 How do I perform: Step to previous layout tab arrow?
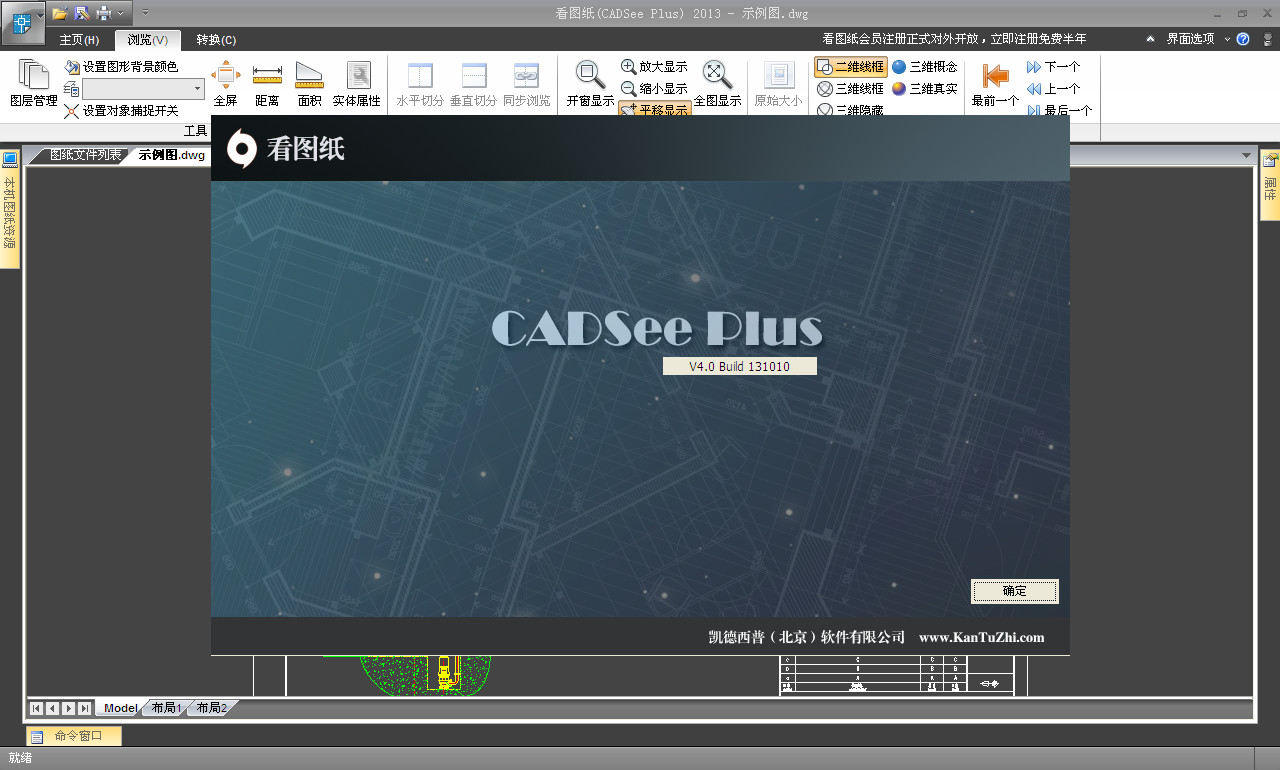pyautogui.click(x=52, y=708)
